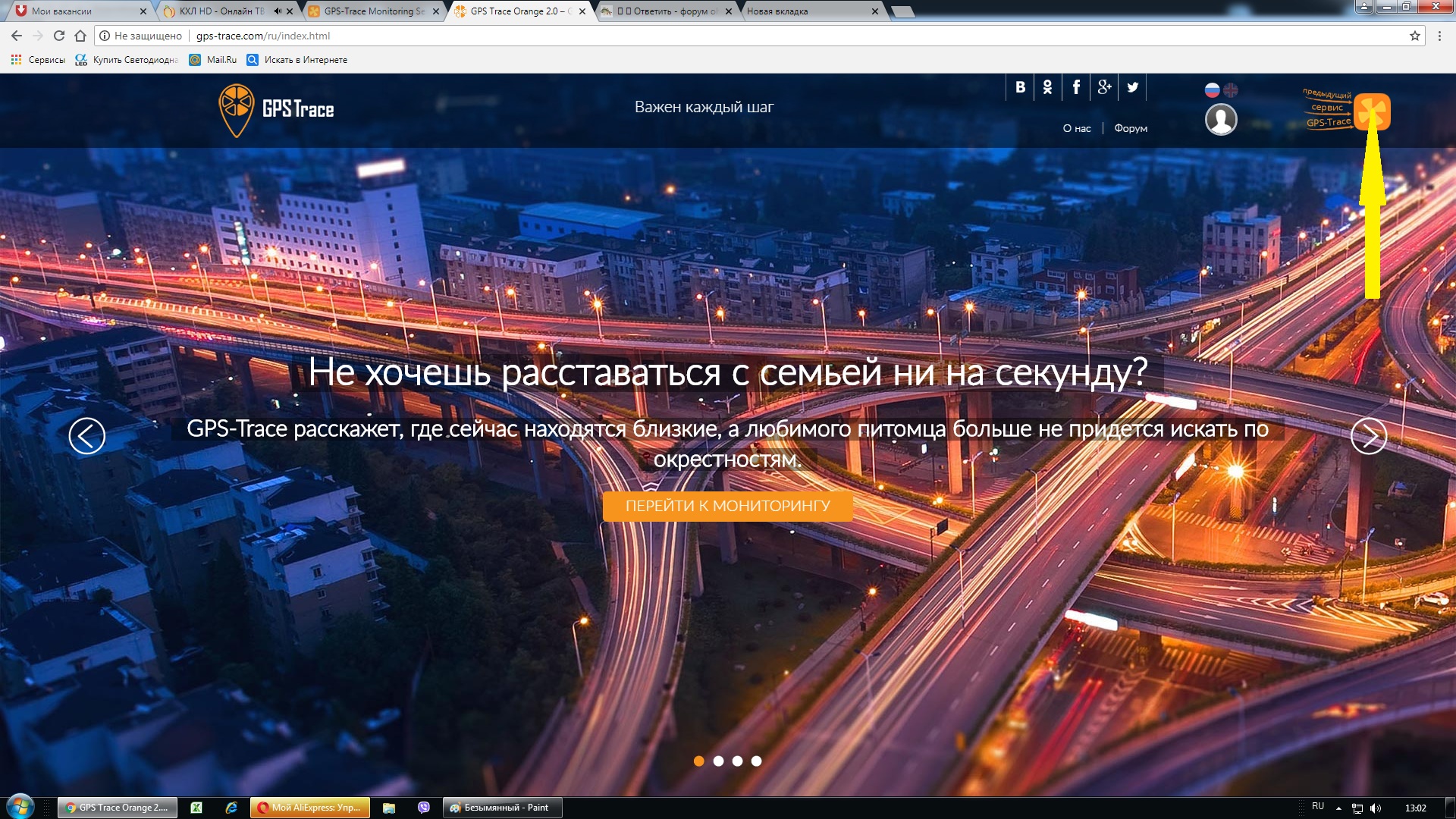Open the Facebook social link

tap(1075, 87)
